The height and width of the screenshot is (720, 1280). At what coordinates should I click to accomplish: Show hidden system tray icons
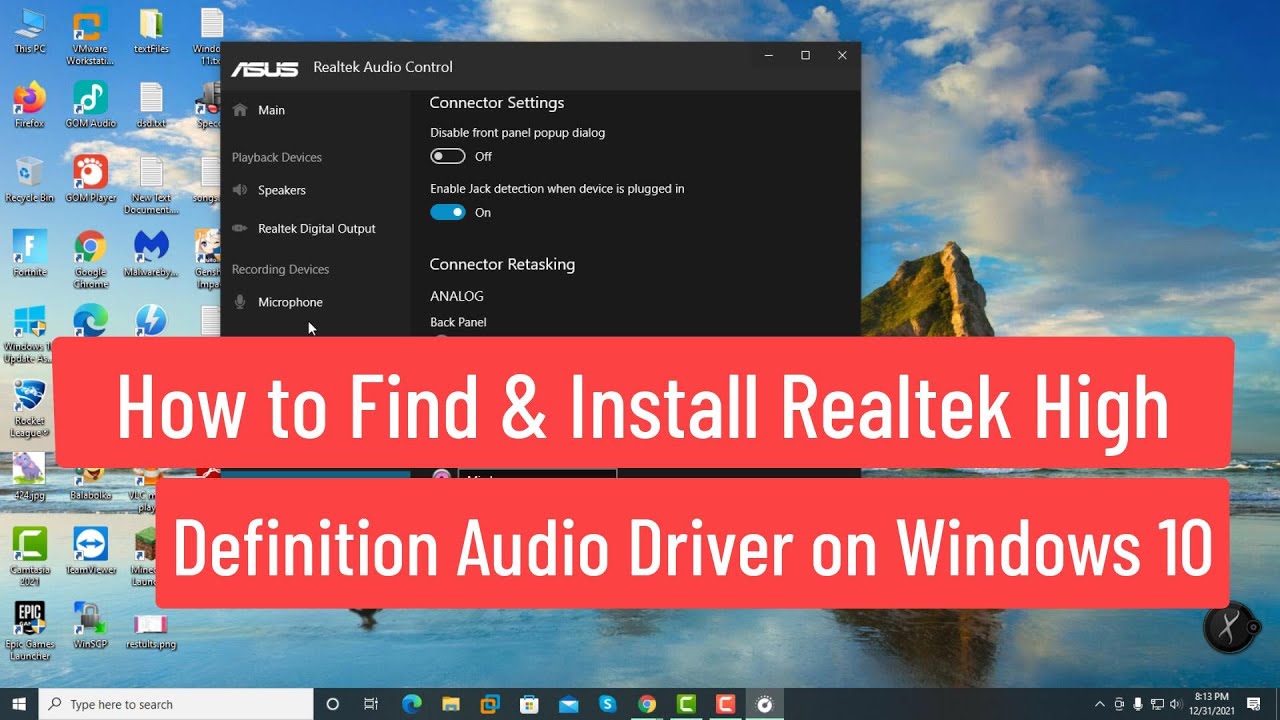click(x=1100, y=704)
